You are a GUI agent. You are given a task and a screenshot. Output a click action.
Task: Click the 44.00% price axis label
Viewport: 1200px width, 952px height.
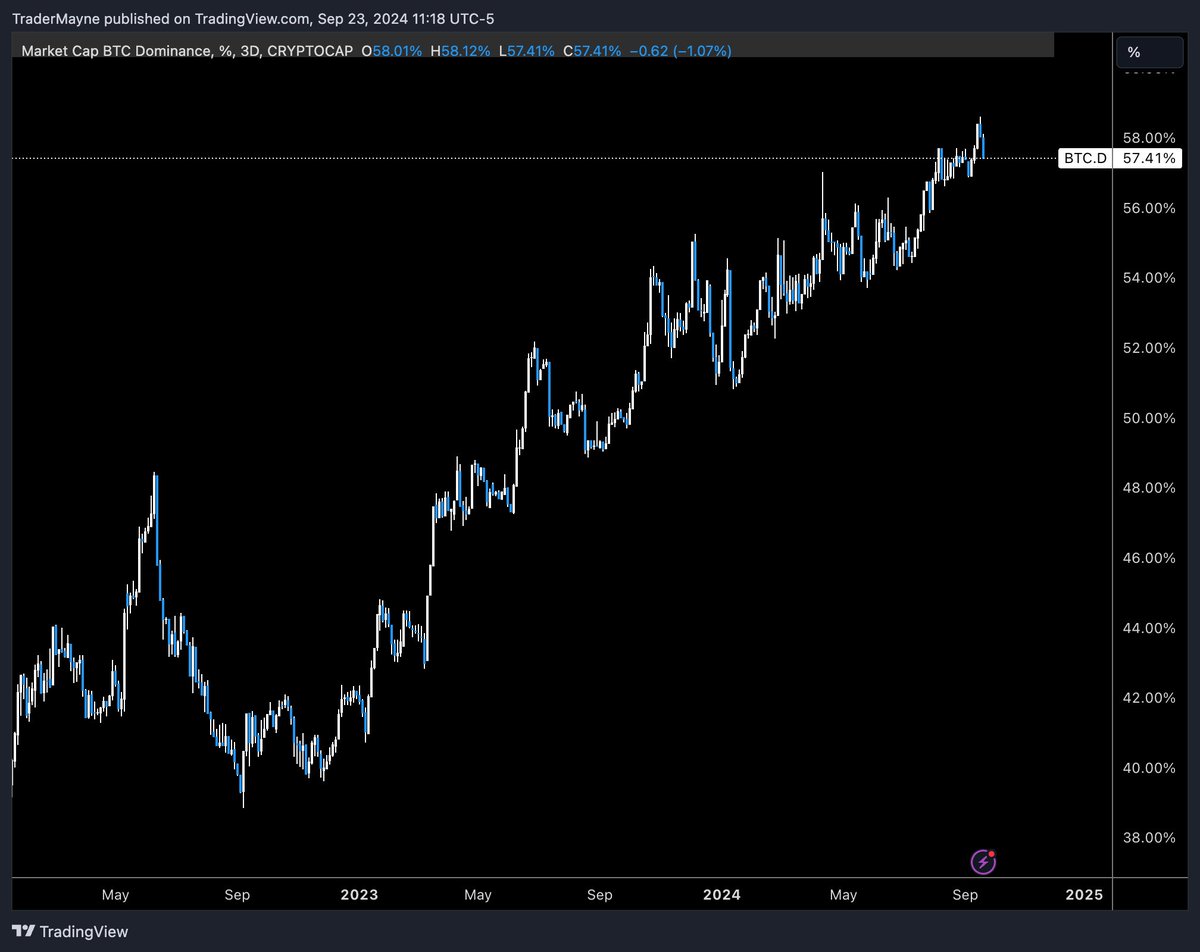pyautogui.click(x=1149, y=628)
